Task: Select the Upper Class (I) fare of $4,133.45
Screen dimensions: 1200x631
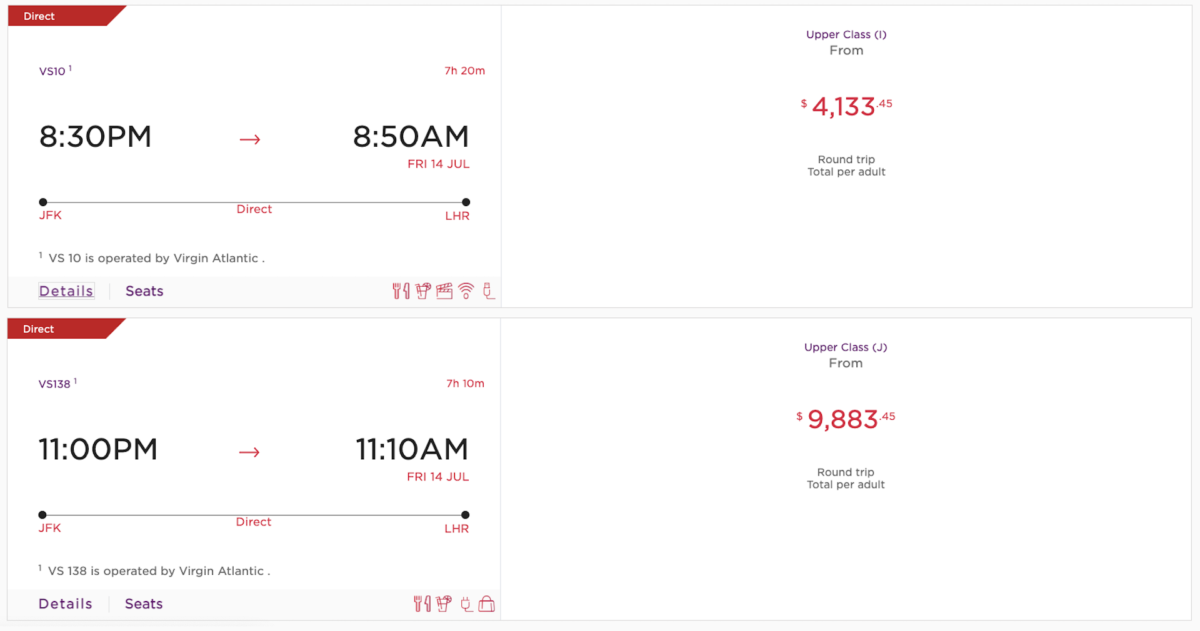Action: pyautogui.click(x=847, y=105)
